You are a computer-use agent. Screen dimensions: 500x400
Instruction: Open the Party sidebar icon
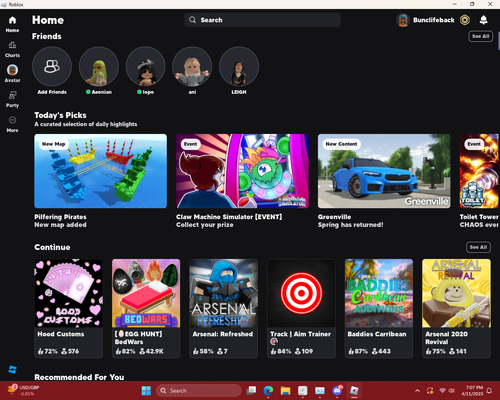point(12,95)
